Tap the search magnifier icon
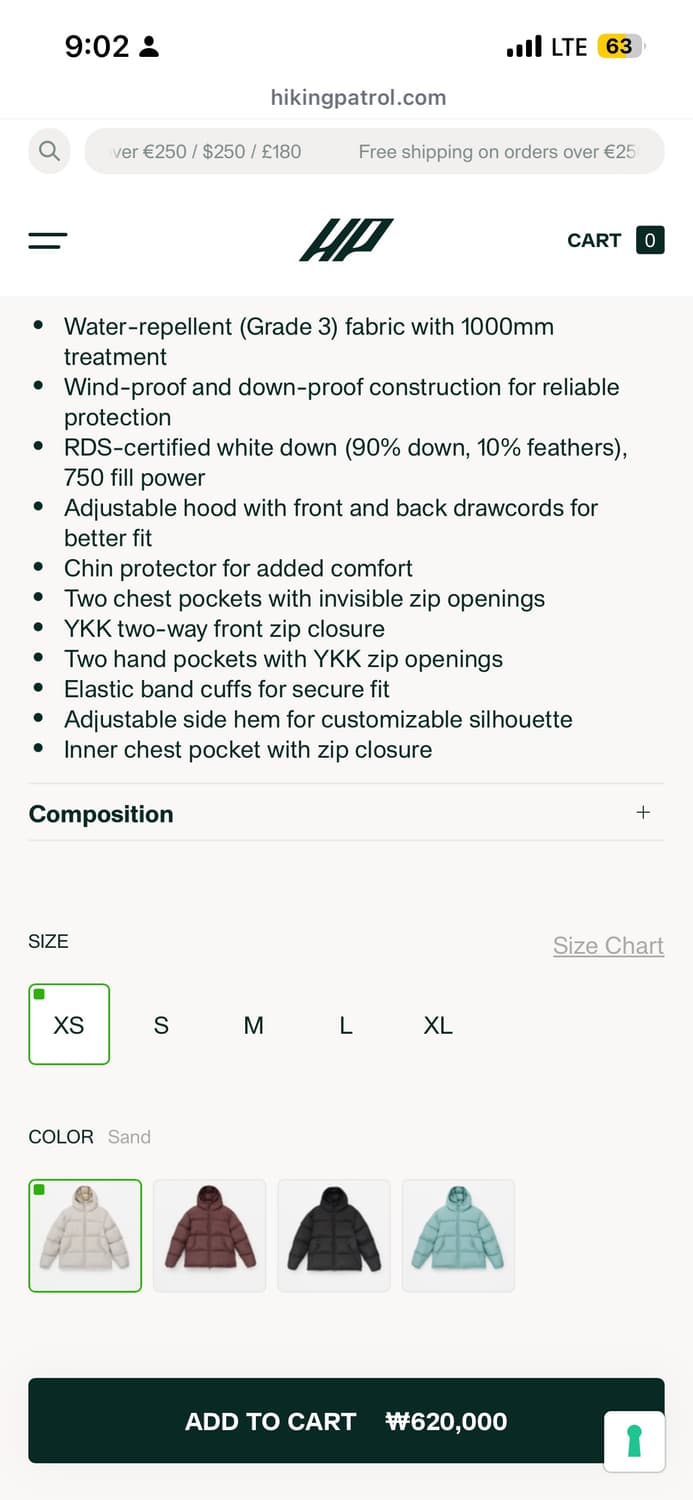The height and width of the screenshot is (1500, 693). coord(49,151)
